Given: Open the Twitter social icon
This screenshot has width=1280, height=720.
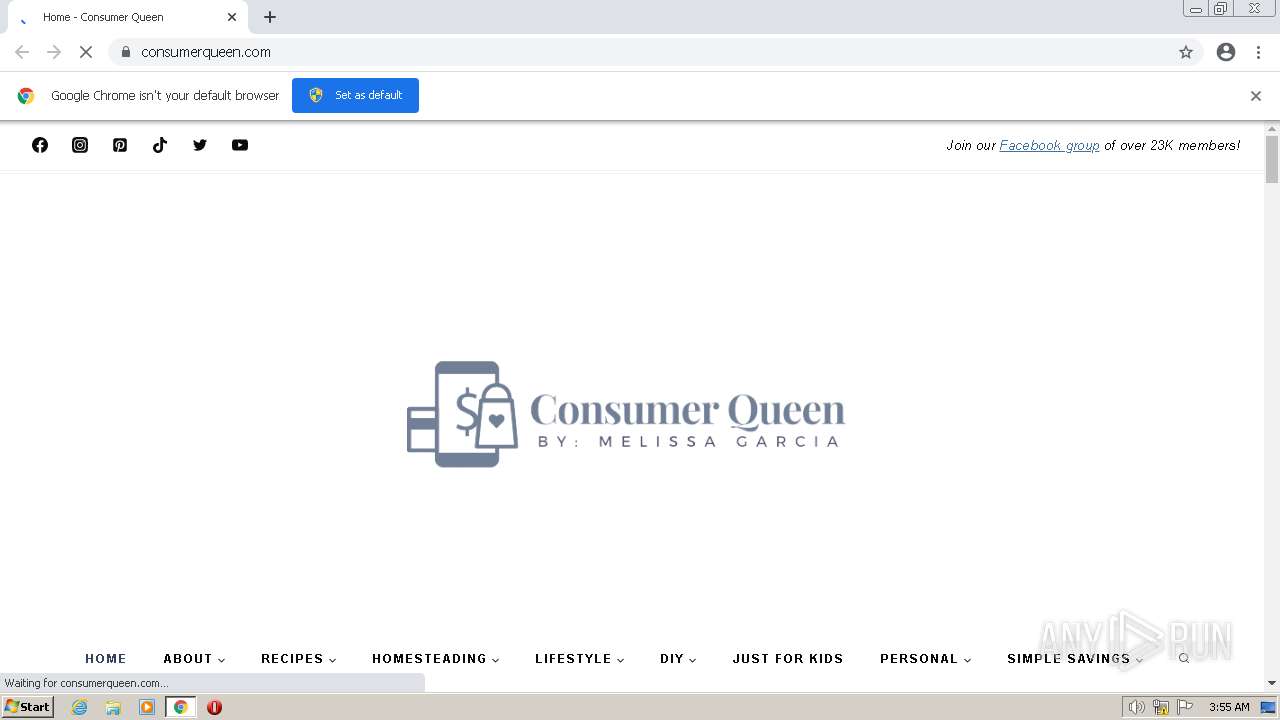Looking at the screenshot, I should (200, 145).
